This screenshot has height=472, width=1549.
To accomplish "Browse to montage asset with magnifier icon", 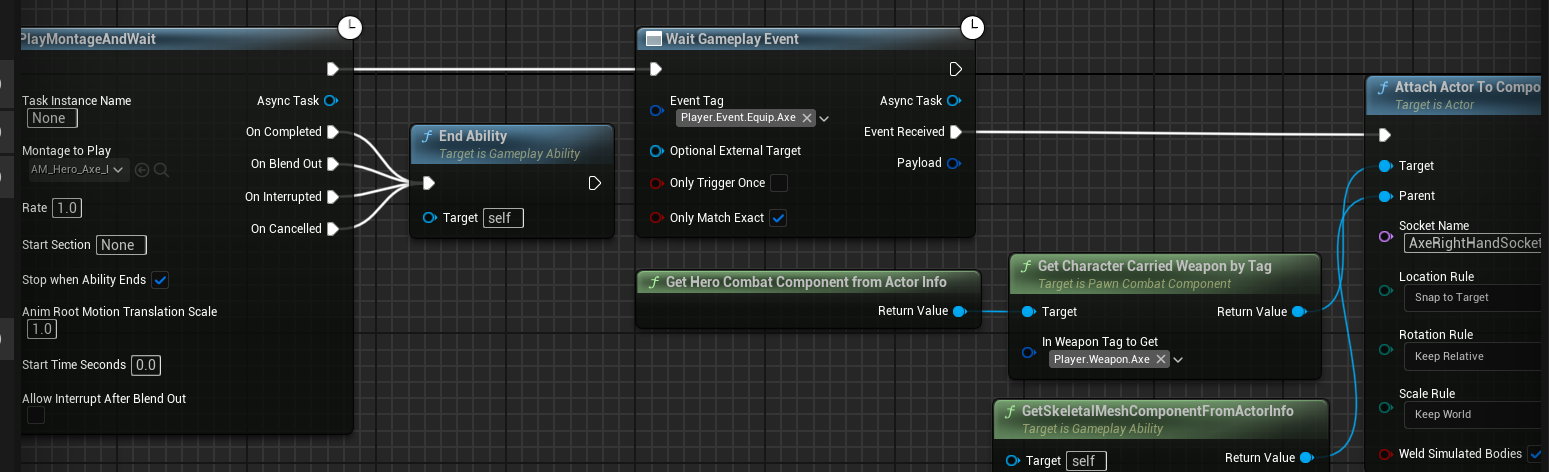I will point(161,170).
